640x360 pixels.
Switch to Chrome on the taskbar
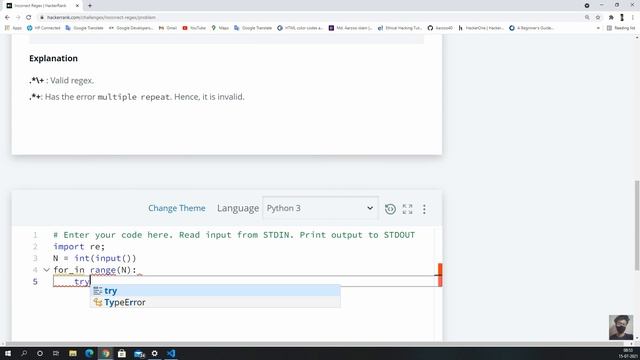tap(106, 353)
